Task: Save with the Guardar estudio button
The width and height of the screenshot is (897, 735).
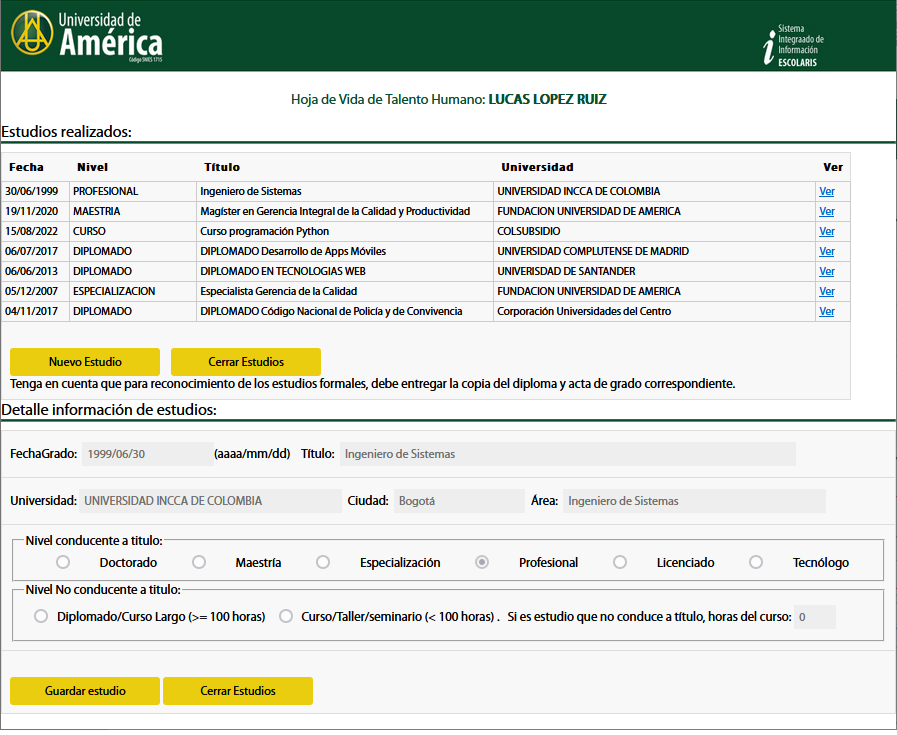Action: point(85,690)
